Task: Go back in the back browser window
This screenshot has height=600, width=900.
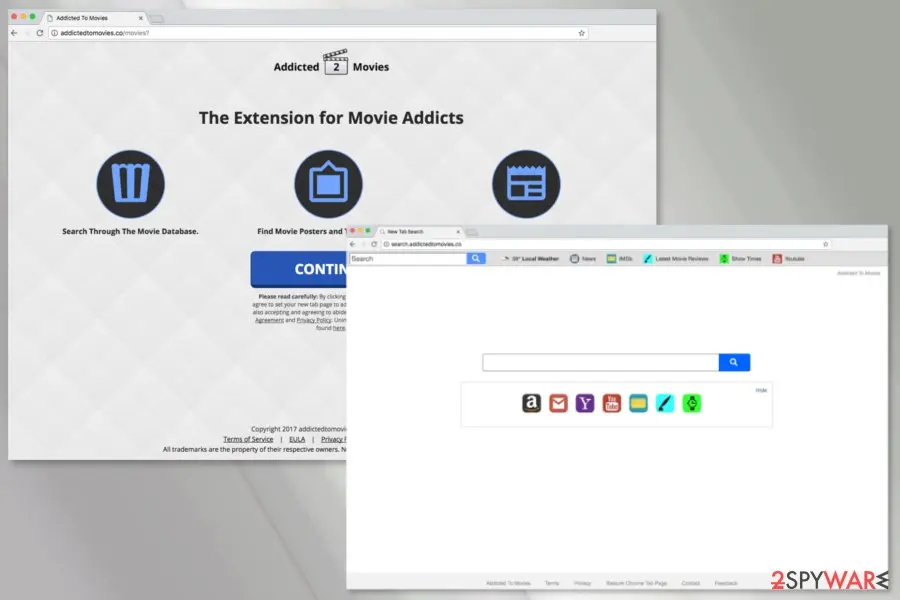Action: (14, 33)
